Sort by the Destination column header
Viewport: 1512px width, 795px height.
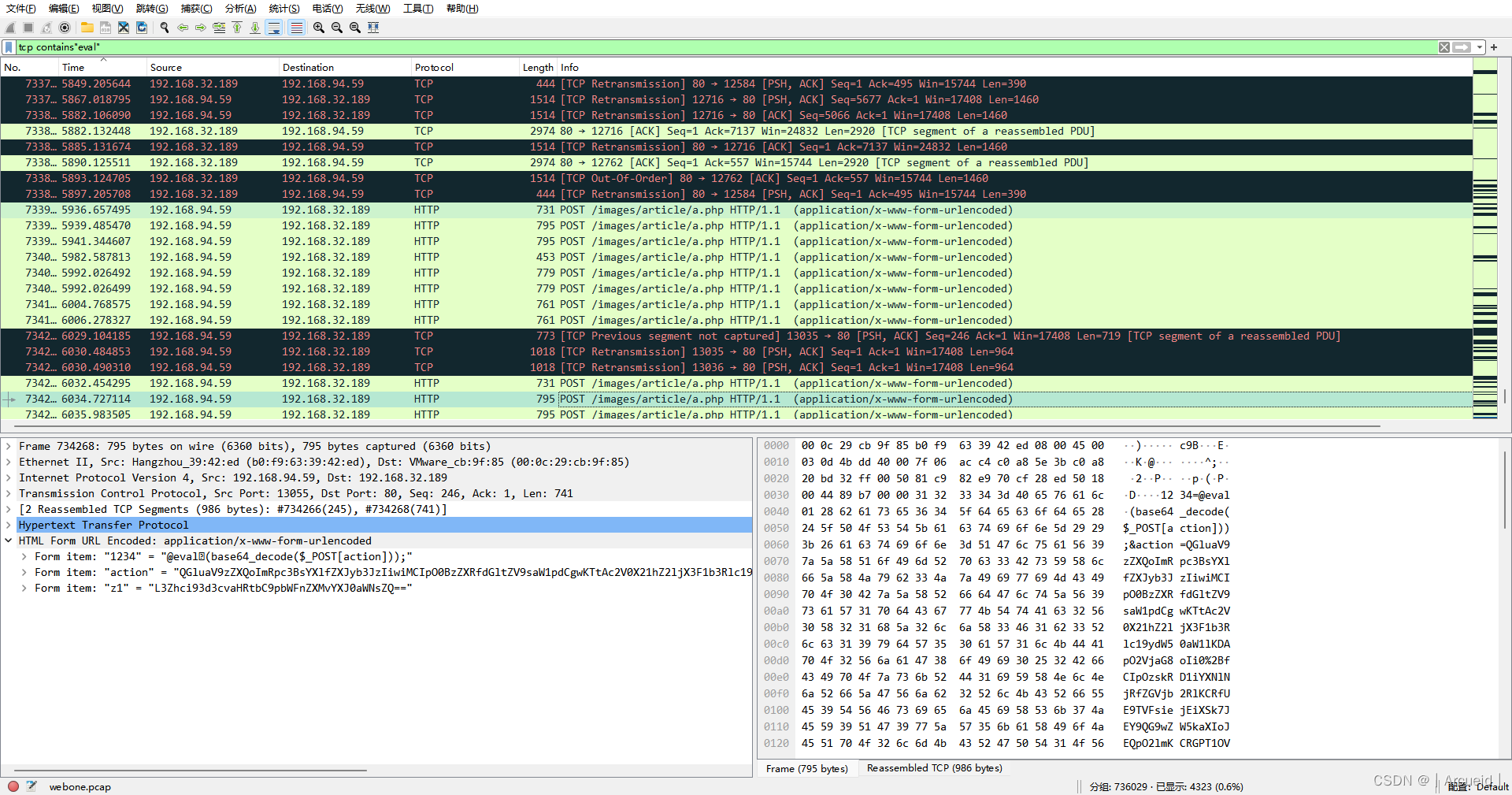pyautogui.click(x=345, y=68)
